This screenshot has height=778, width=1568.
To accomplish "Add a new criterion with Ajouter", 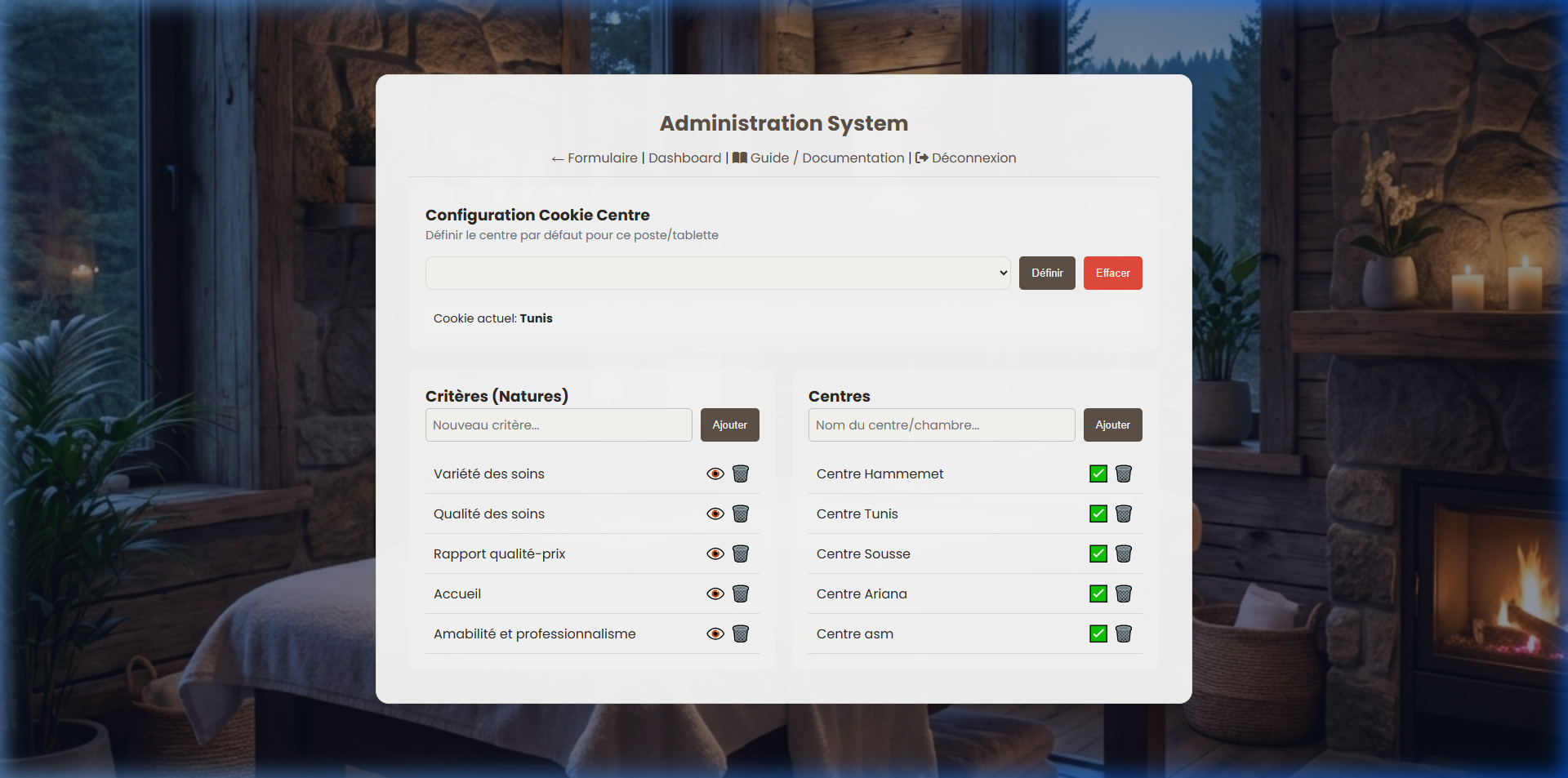I will click(x=729, y=425).
